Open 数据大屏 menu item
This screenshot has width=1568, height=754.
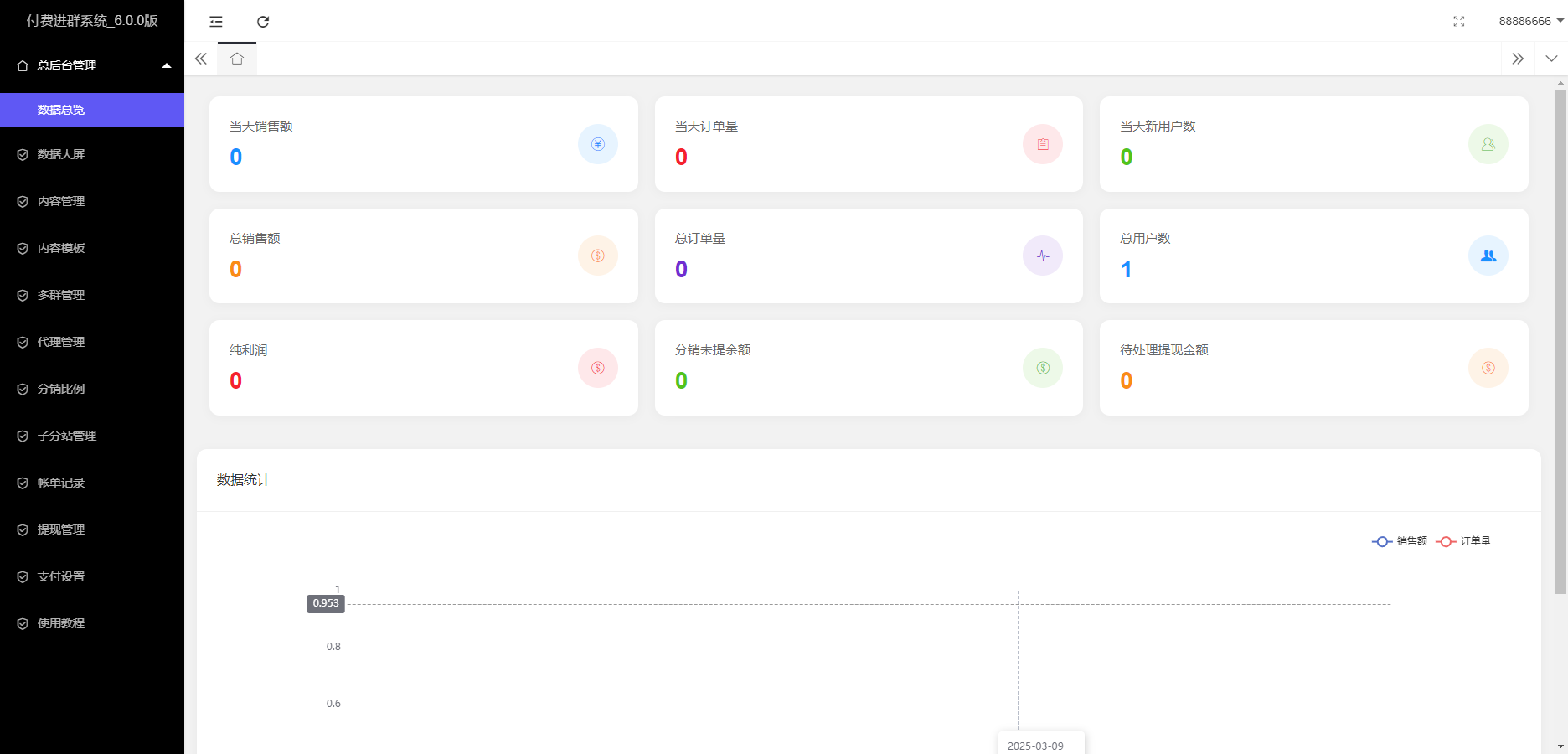92,154
